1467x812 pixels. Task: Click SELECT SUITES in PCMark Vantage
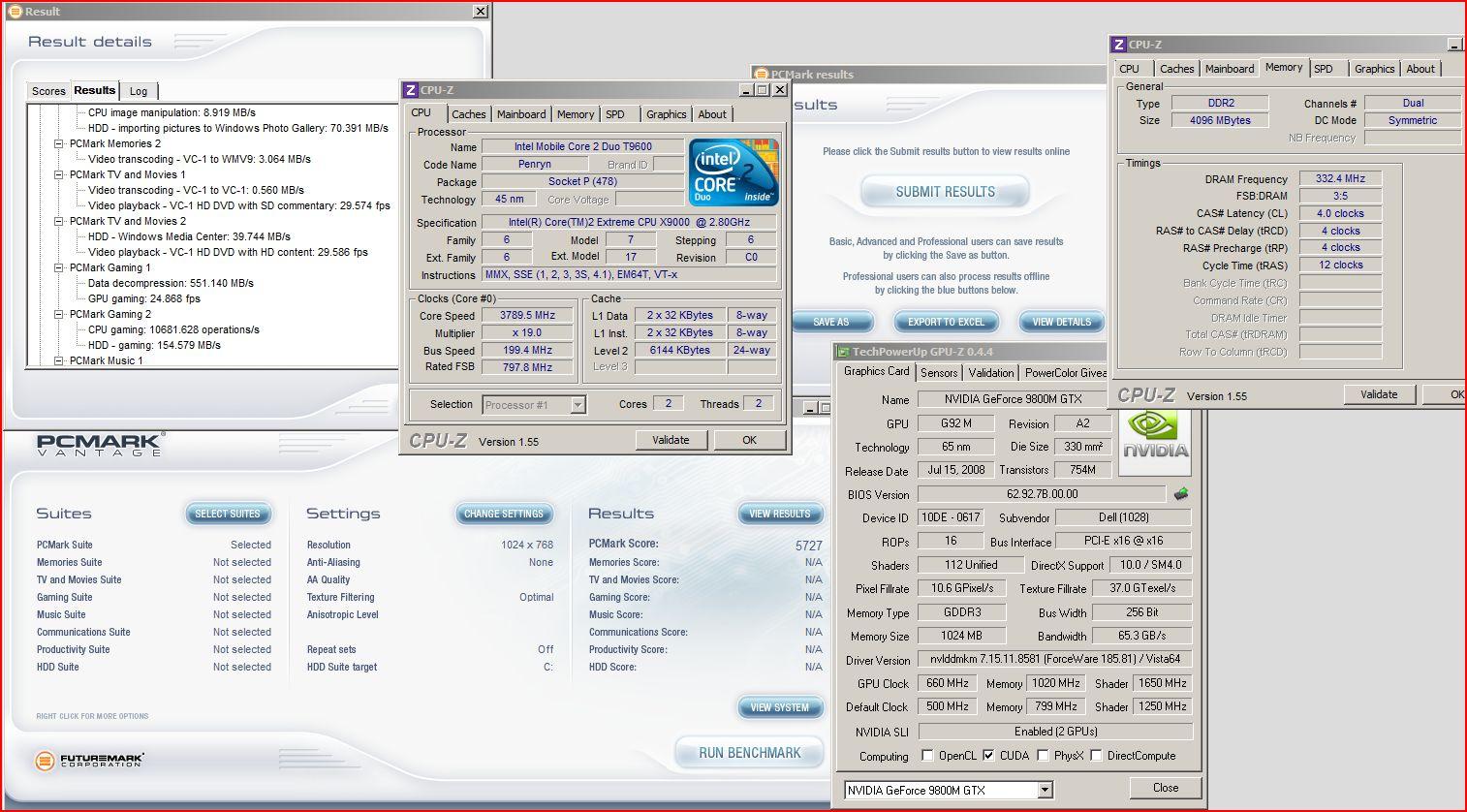[228, 514]
